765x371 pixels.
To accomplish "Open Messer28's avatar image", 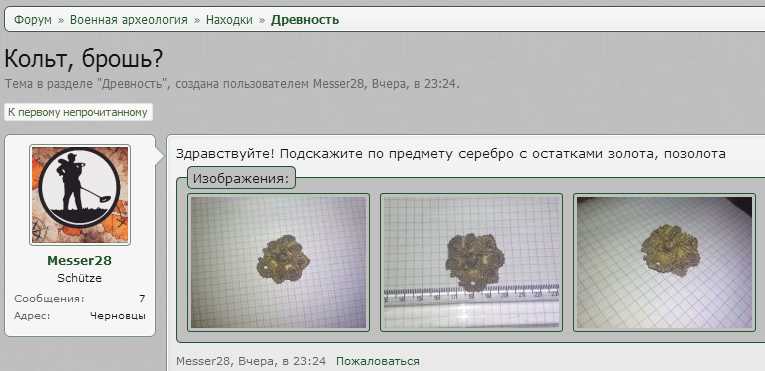I will coord(80,195).
